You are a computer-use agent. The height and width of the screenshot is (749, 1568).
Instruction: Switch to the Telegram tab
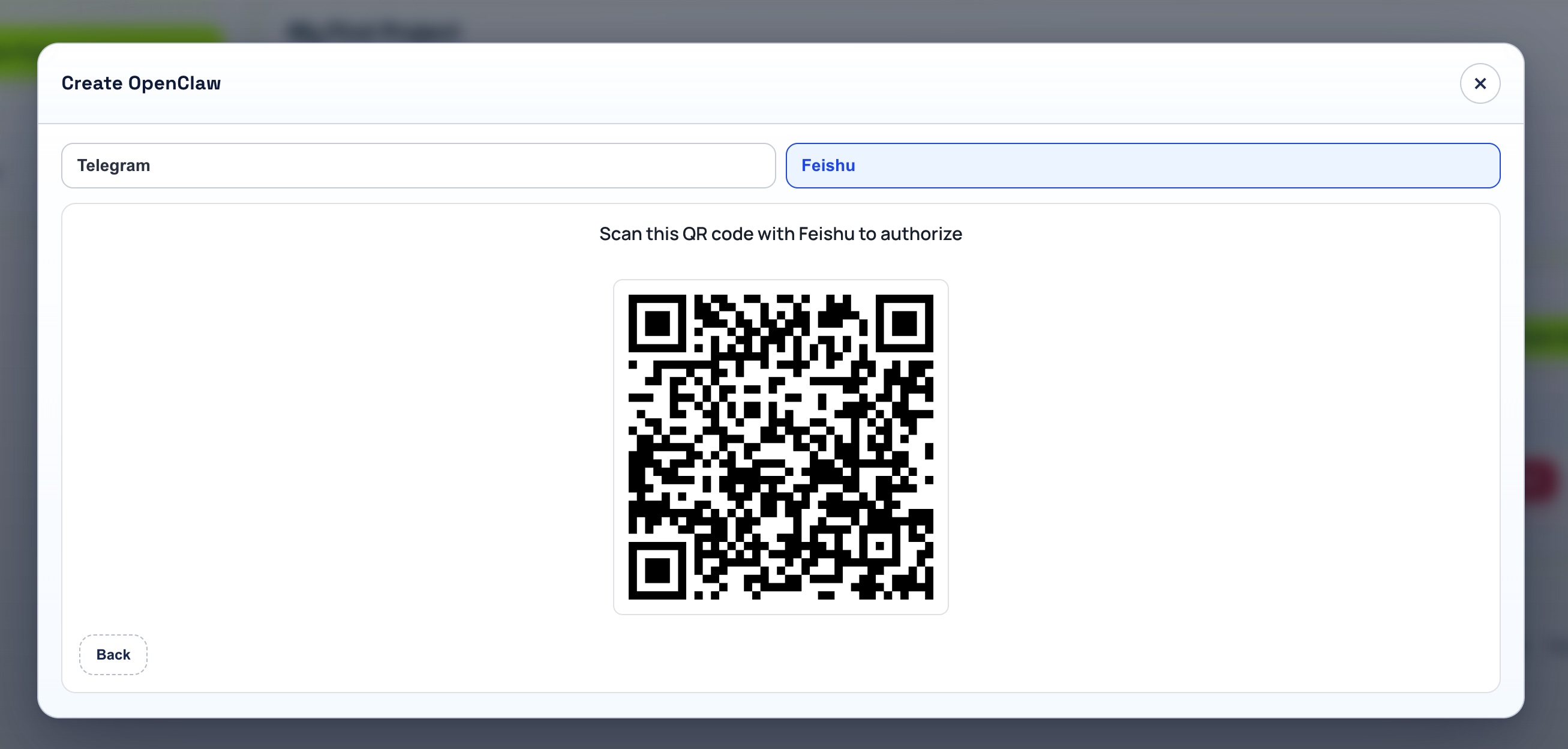click(418, 166)
